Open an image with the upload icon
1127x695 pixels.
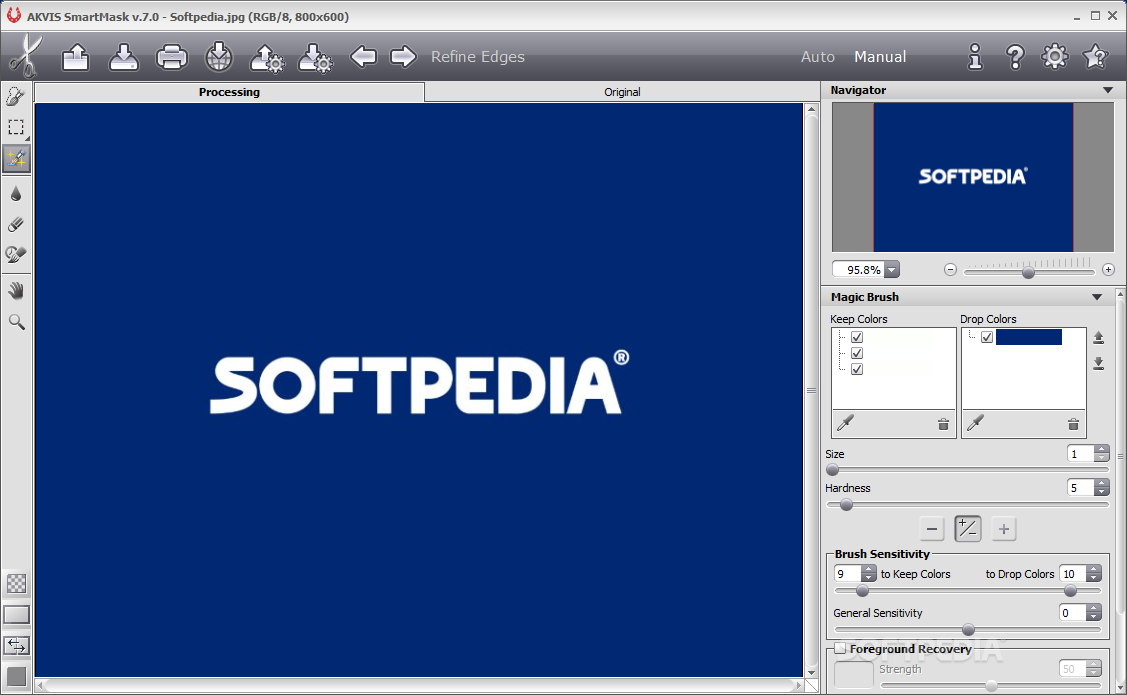pyautogui.click(x=75, y=57)
